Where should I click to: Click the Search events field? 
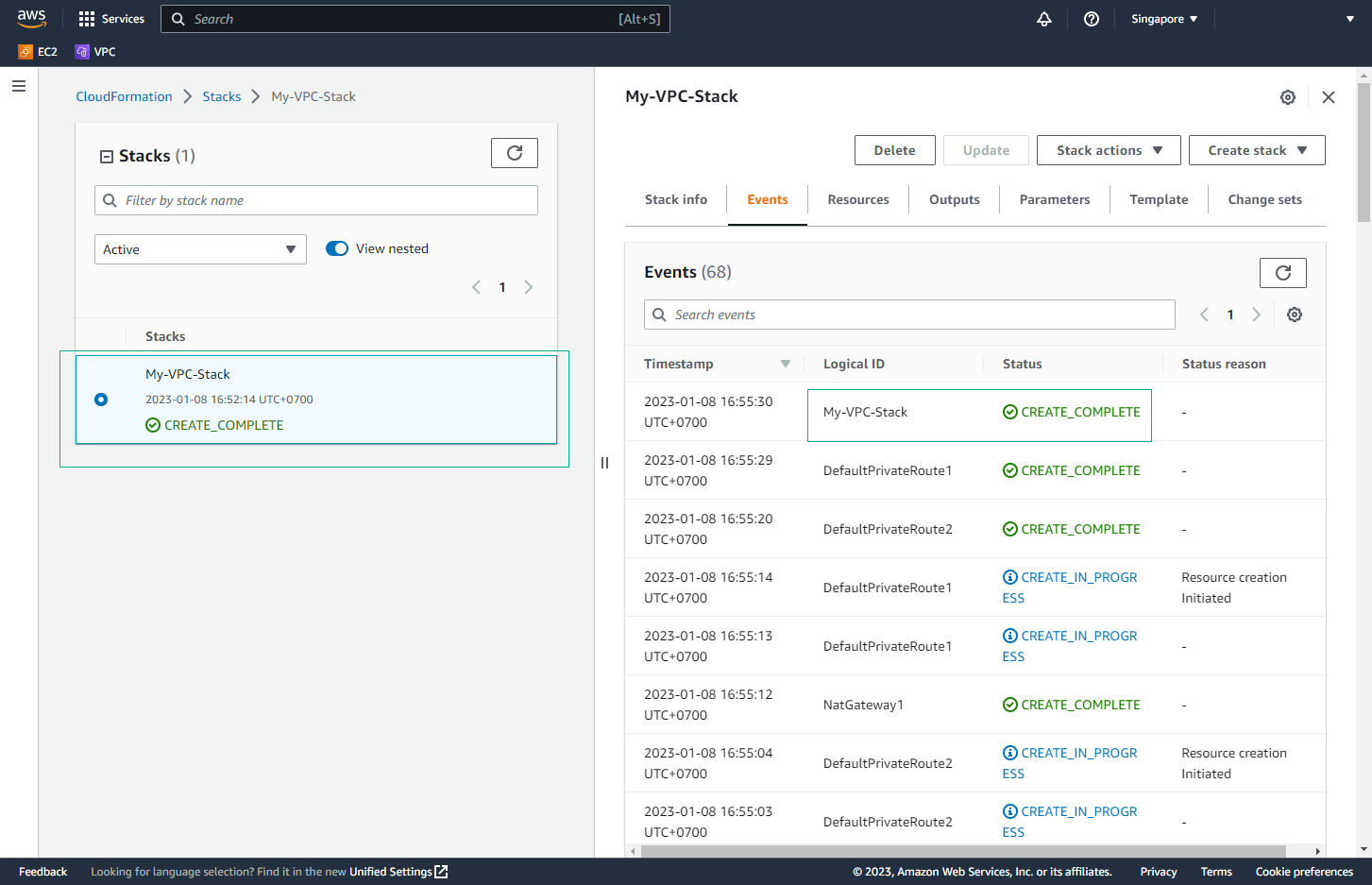(909, 315)
